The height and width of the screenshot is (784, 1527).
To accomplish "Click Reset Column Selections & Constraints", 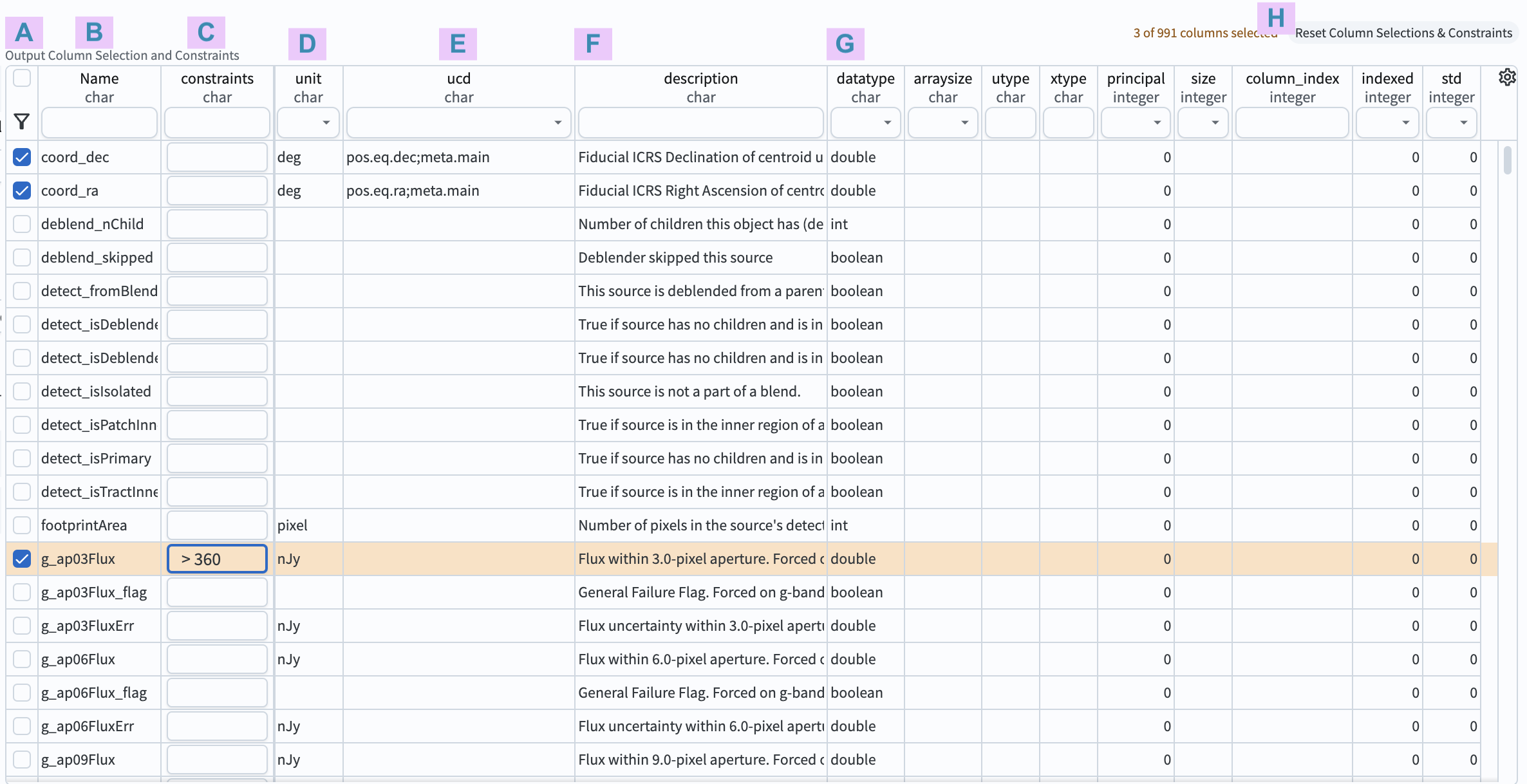I will [x=1403, y=32].
